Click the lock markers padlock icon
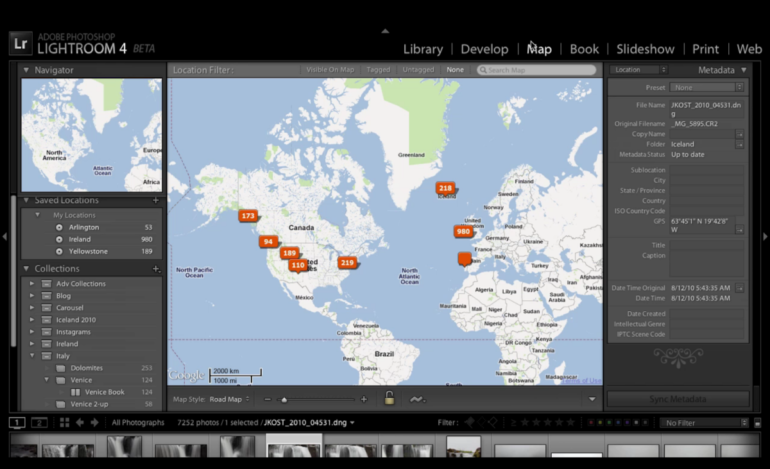 (x=389, y=399)
